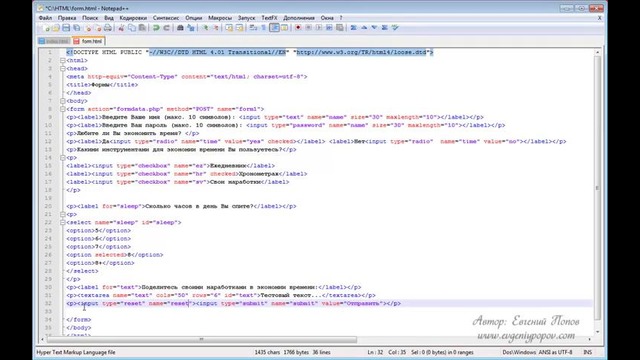
Task: Click the Paste toolbar icon
Action: click(x=142, y=28)
